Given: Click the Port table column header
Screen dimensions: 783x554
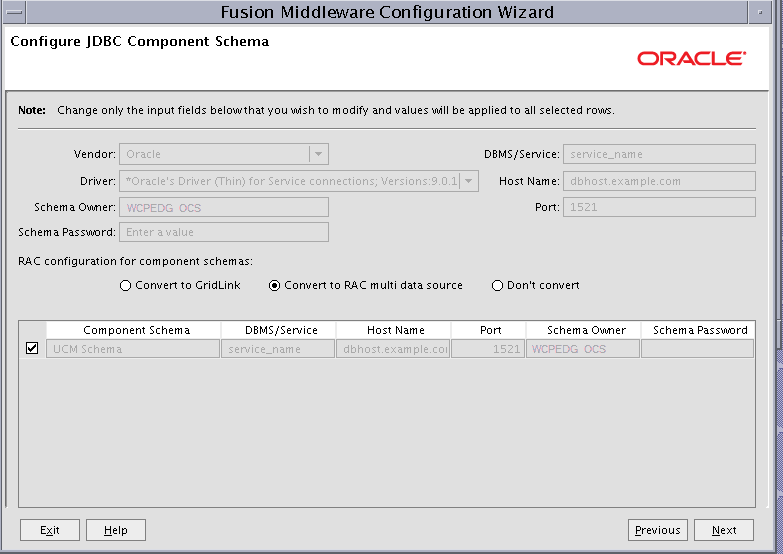Looking at the screenshot, I should [x=488, y=330].
